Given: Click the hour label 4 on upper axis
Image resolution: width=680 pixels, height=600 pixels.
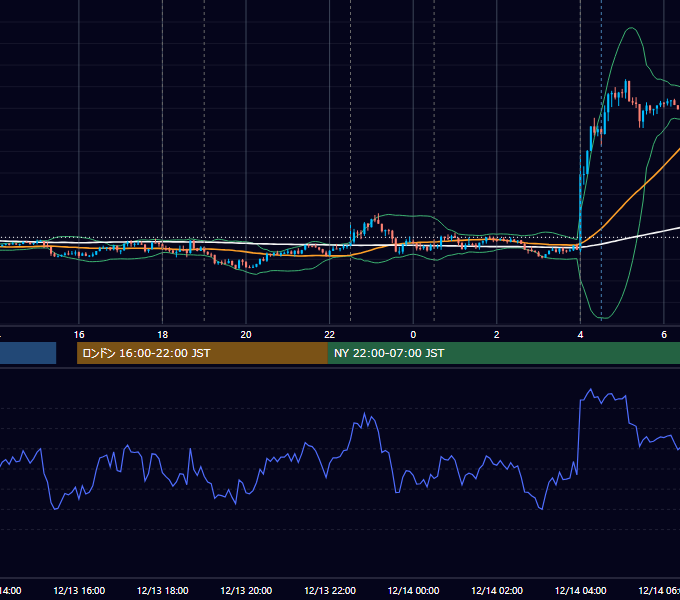Looking at the screenshot, I should click(x=580, y=335).
